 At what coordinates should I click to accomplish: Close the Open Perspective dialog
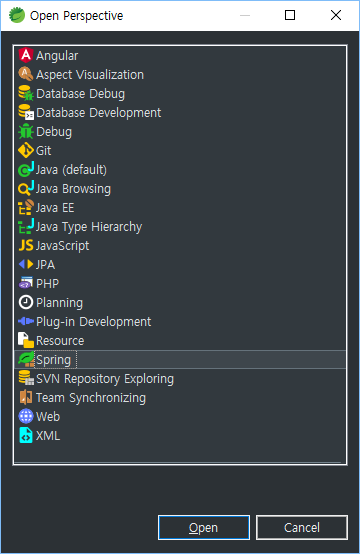[x=336, y=15]
